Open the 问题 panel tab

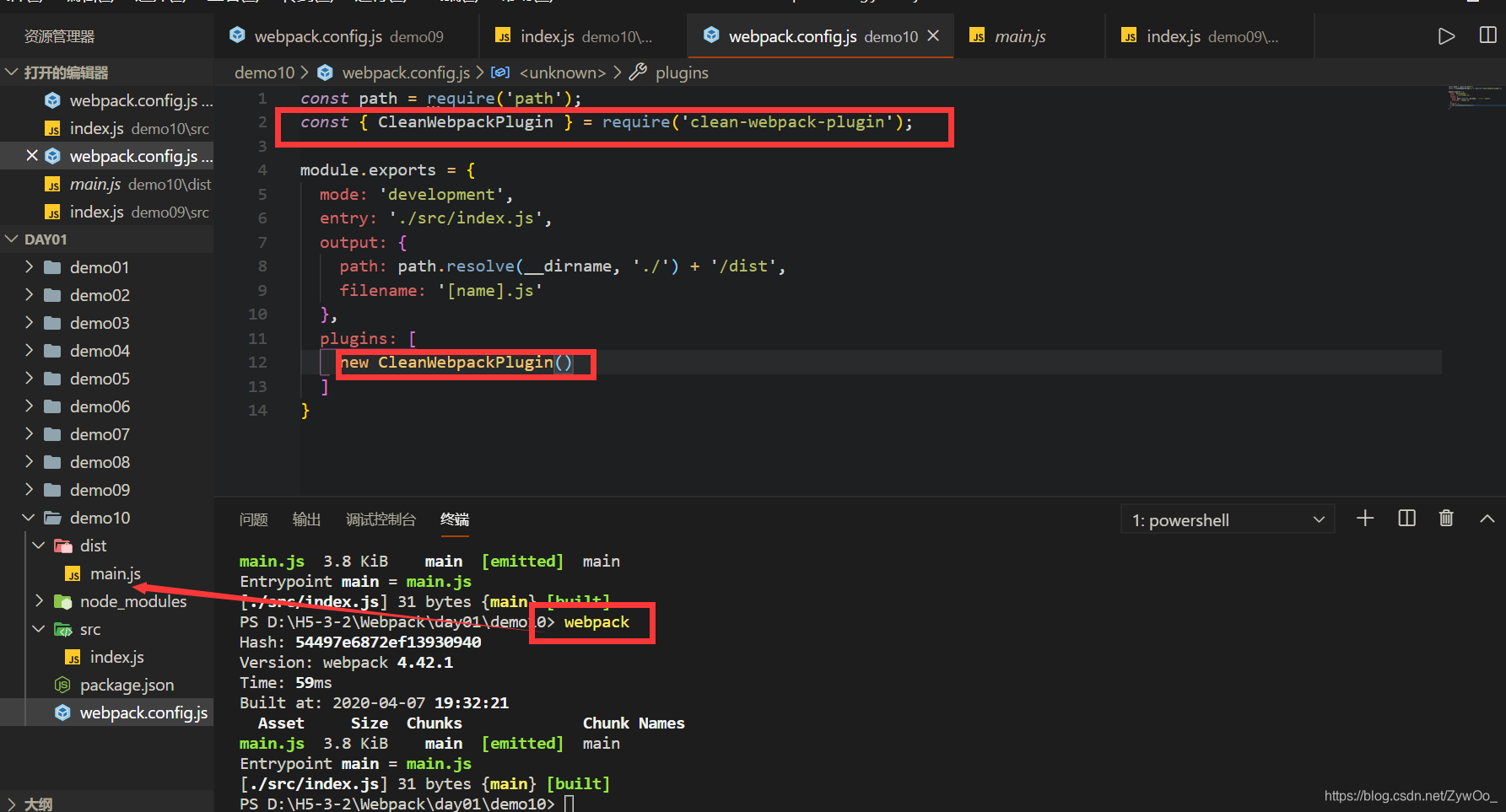(x=253, y=519)
